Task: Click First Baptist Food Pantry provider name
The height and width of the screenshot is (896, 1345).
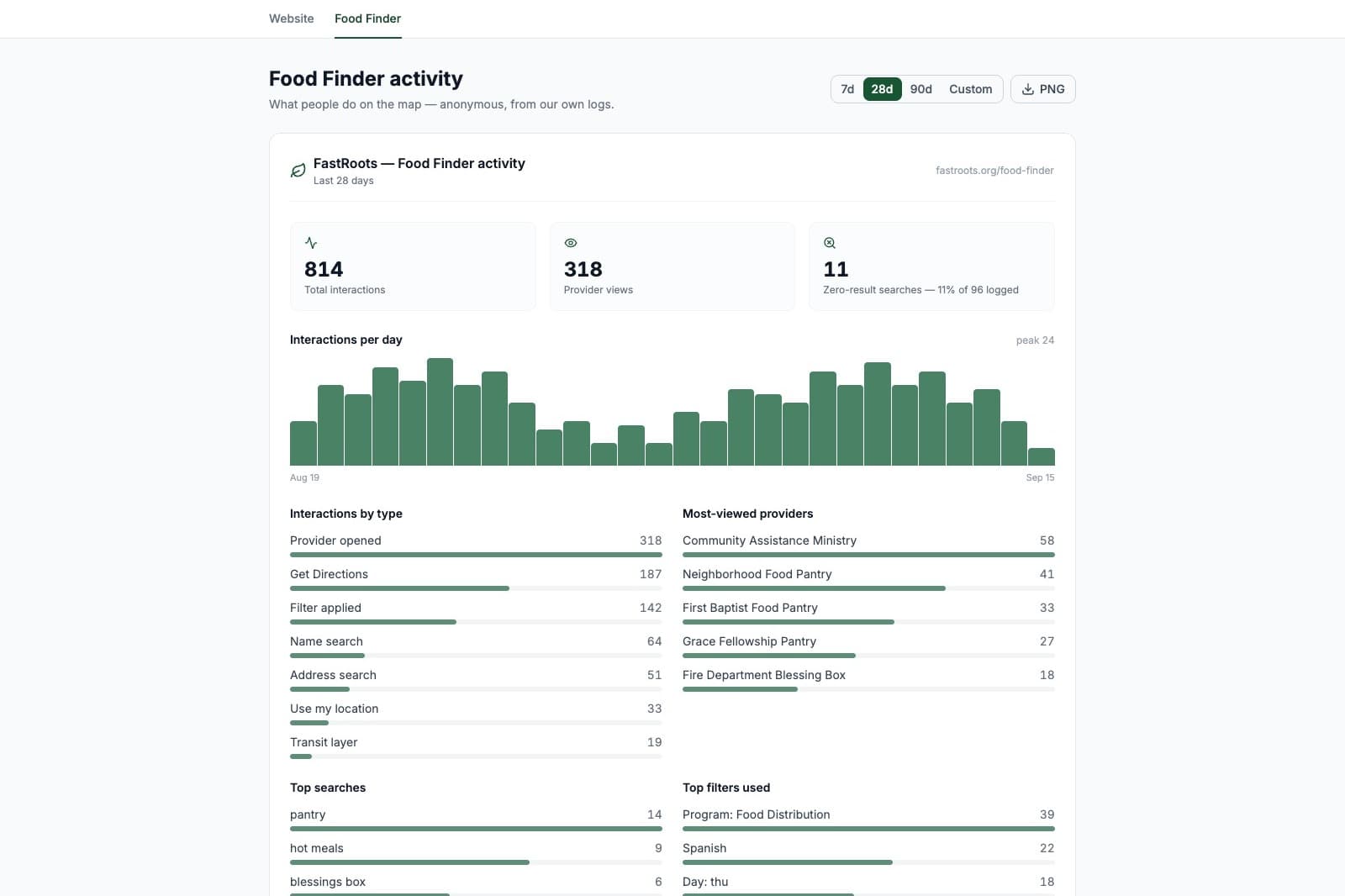Action: (x=750, y=608)
